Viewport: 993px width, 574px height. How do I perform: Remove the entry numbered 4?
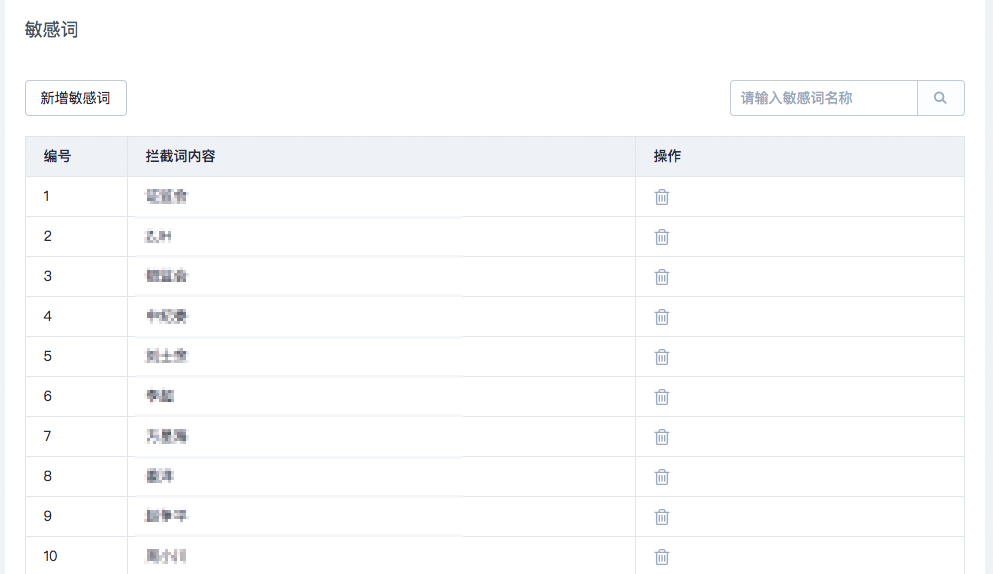[x=661, y=317]
